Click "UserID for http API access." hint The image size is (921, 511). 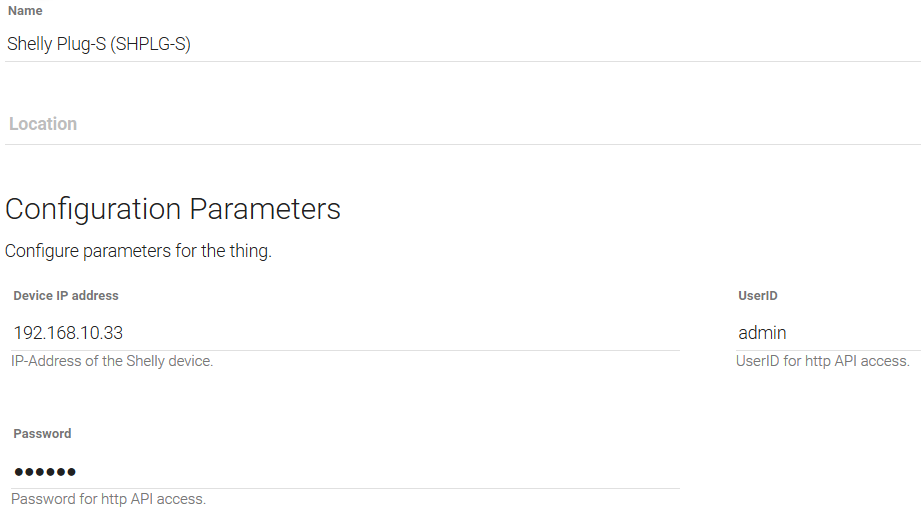[x=823, y=361]
